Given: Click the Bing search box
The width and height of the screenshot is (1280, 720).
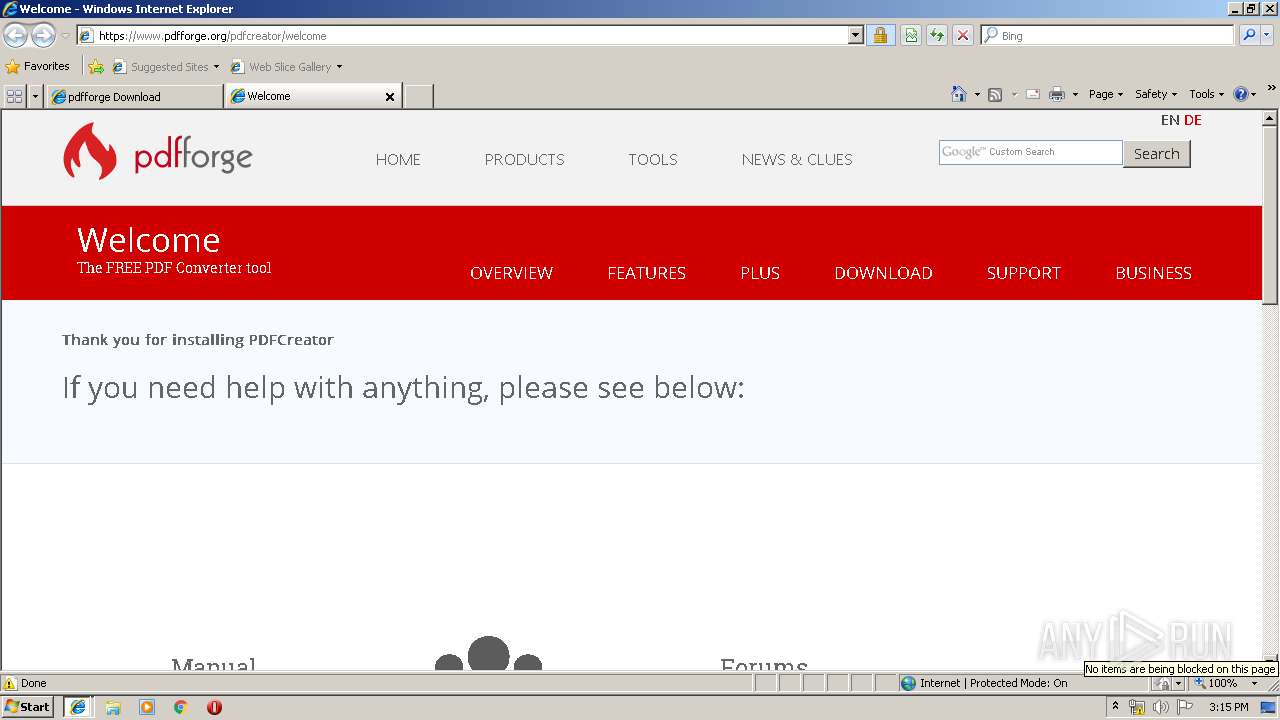Looking at the screenshot, I should click(x=1107, y=36).
